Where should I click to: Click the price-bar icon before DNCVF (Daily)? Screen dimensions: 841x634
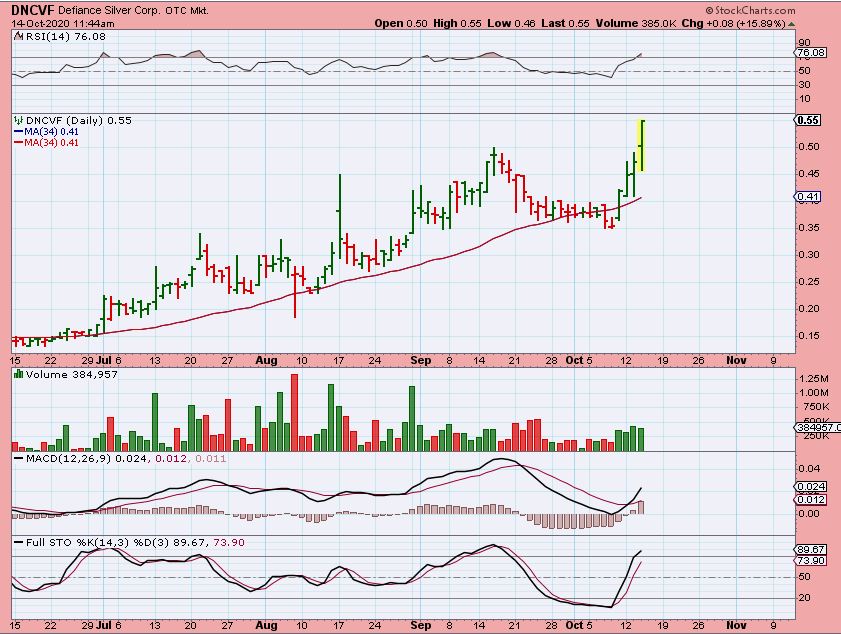pyautogui.click(x=18, y=121)
